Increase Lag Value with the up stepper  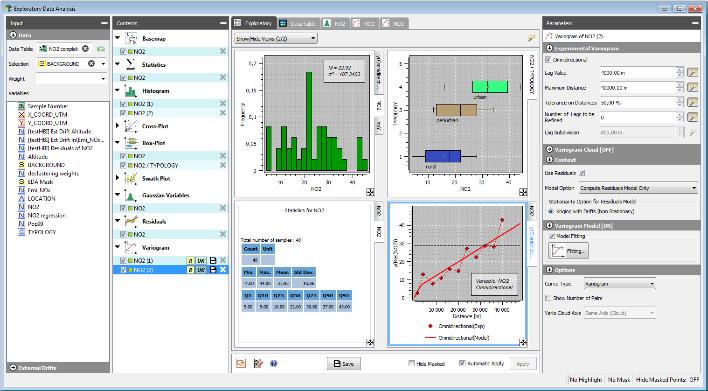pos(680,70)
